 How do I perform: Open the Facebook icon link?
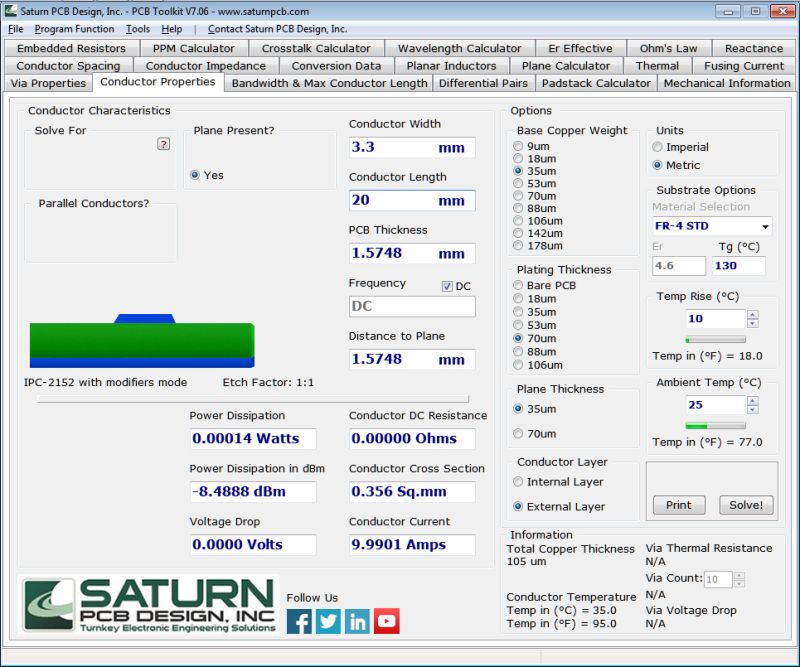pyautogui.click(x=299, y=621)
